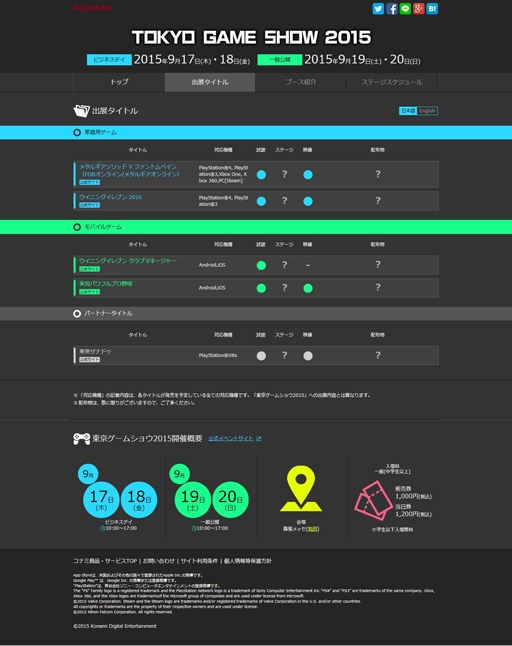Open 個人情報等保護方針 footer link
Viewport: 512px width, 646px height.
click(248, 561)
